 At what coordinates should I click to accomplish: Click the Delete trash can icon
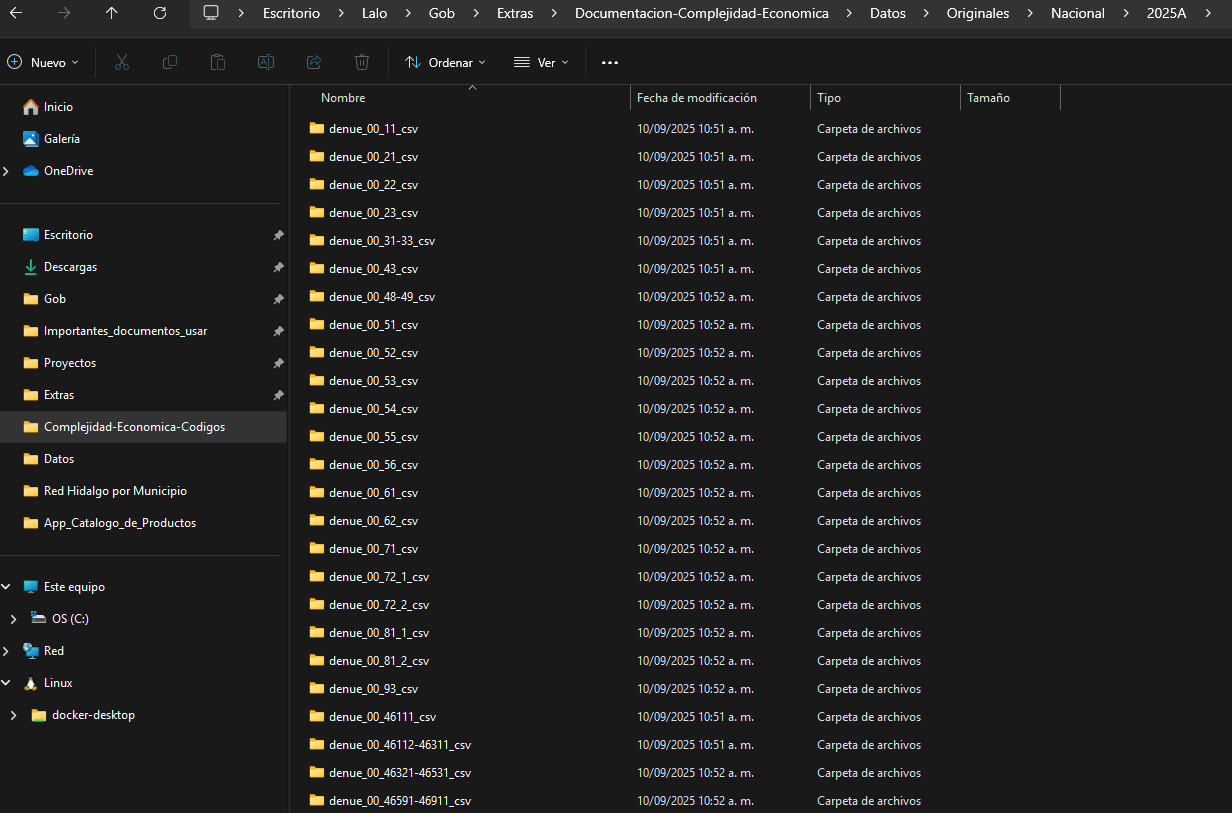362,62
